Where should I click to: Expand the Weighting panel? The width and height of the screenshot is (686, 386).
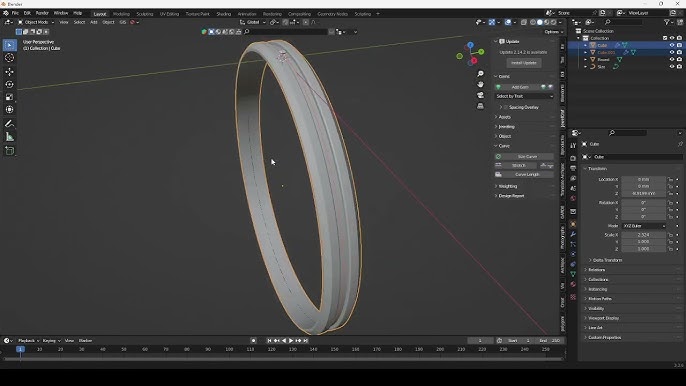click(508, 186)
